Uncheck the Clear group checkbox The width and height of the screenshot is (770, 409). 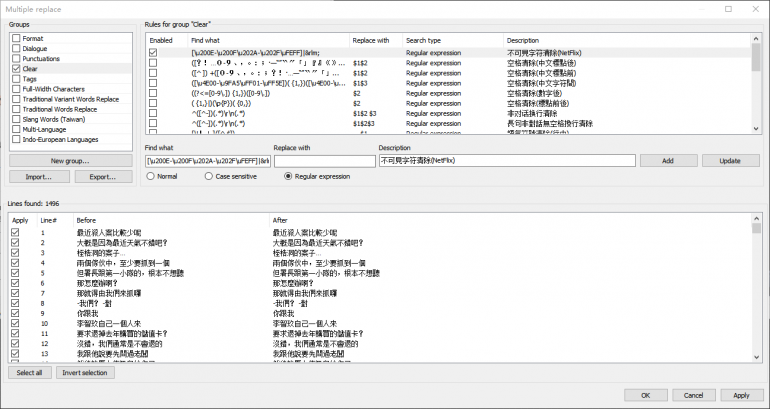[16, 69]
